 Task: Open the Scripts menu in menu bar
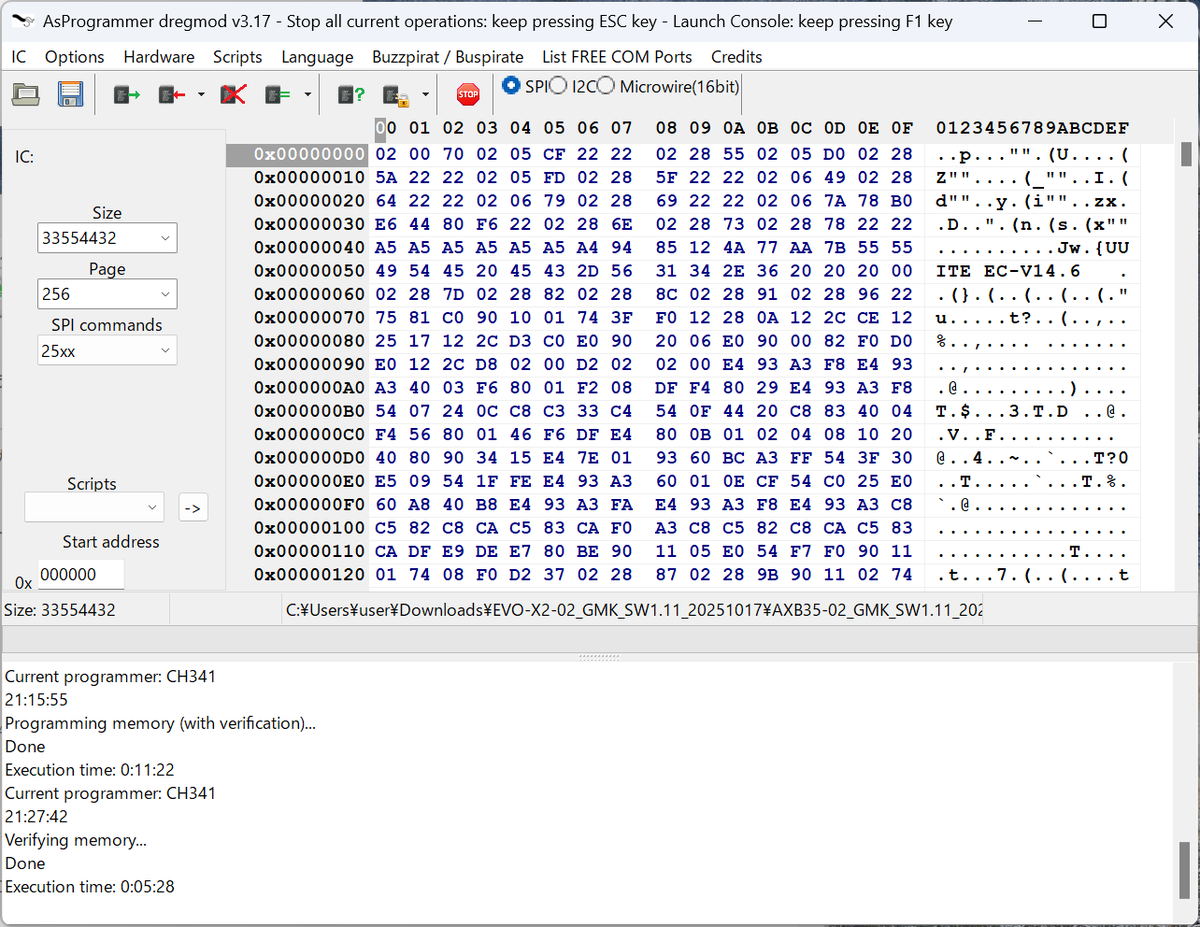237,57
